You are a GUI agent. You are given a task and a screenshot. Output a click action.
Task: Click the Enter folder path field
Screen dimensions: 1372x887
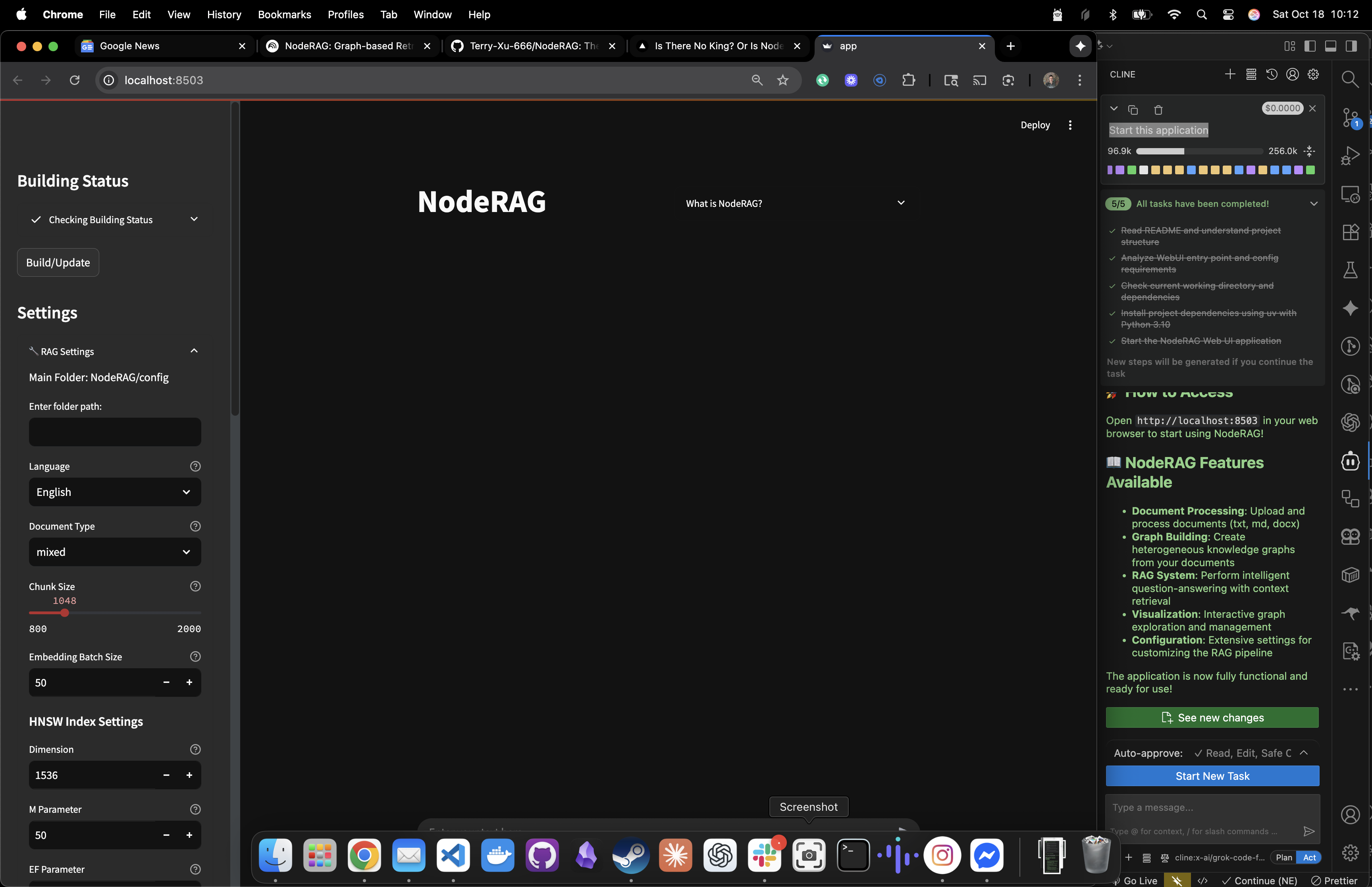click(115, 432)
